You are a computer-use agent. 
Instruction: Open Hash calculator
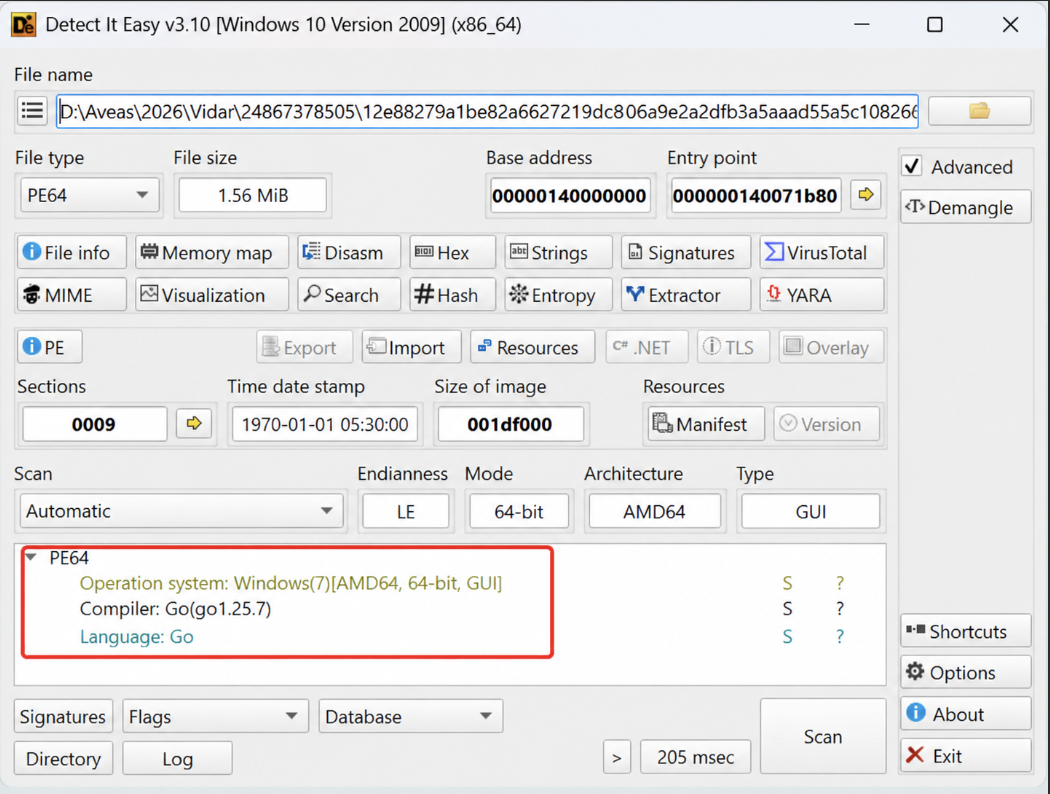point(453,295)
